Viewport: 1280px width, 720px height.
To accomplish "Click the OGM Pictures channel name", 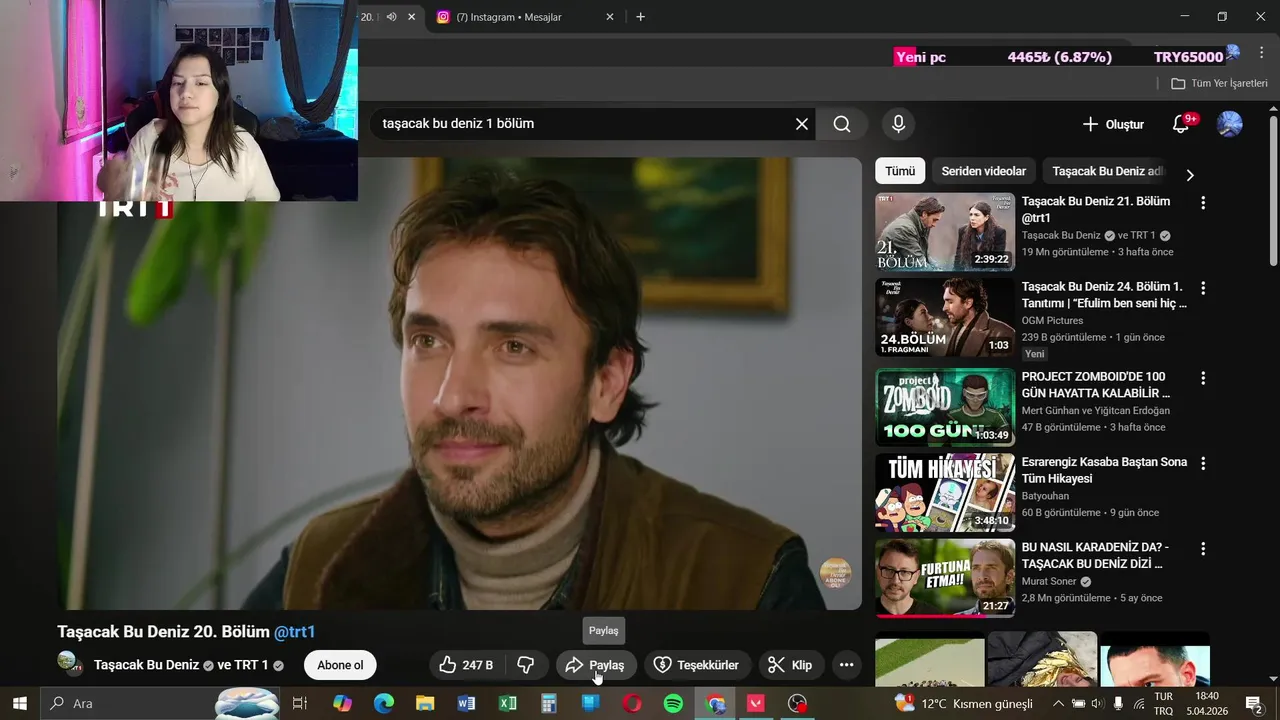I will pos(1052,321).
